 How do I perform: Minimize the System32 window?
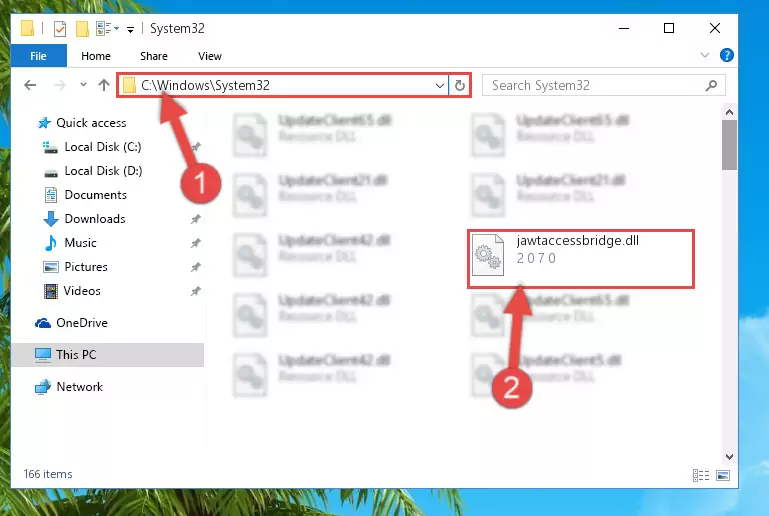tap(624, 28)
